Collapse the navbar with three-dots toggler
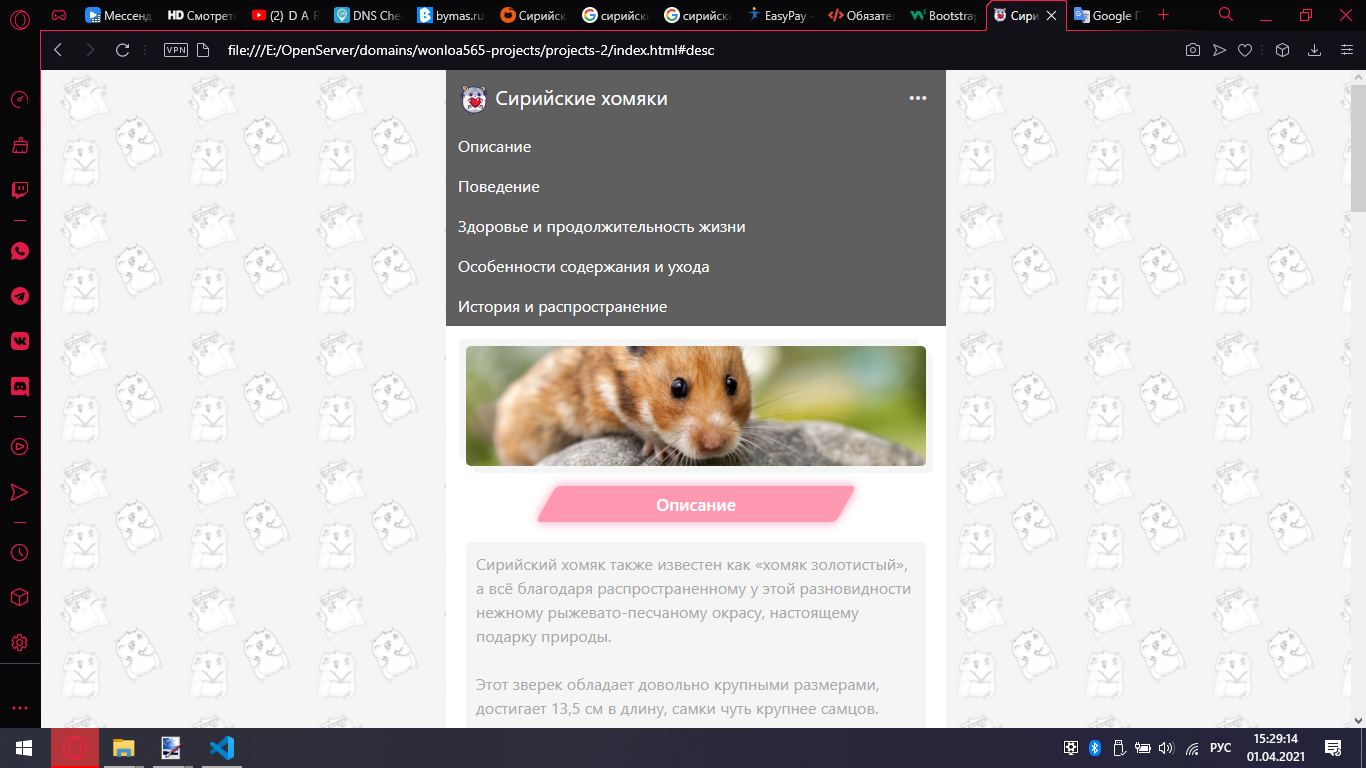The image size is (1366, 768). (917, 98)
